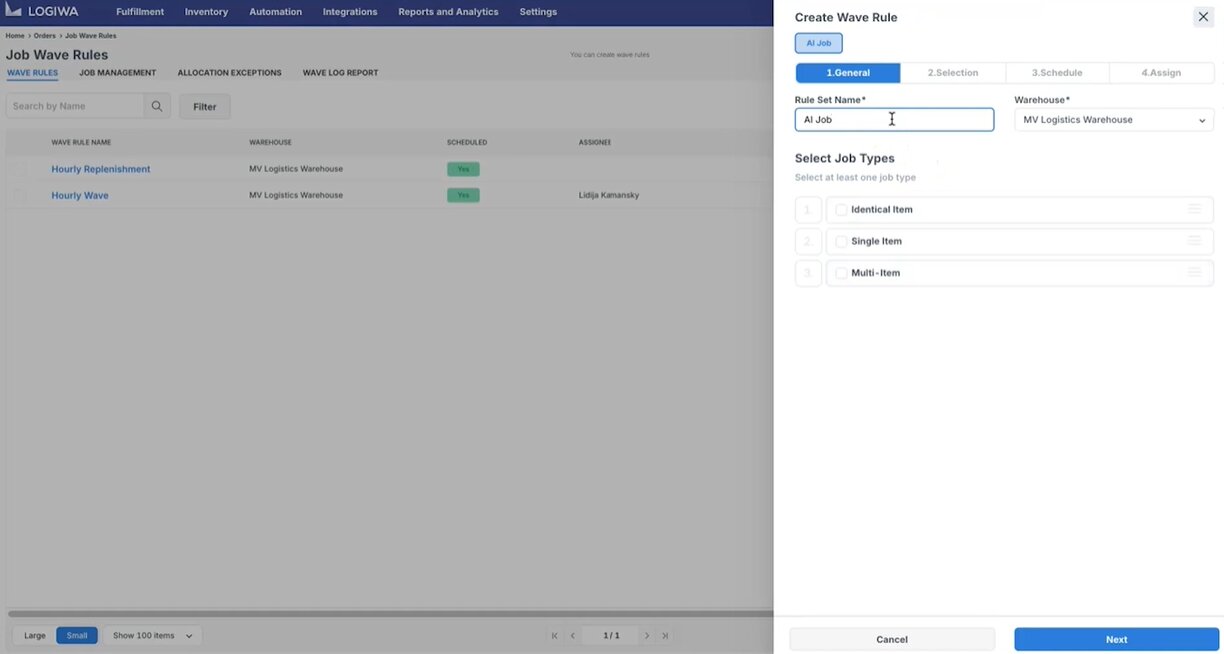Tick the Multi-Item job type checkbox
The image size is (1224, 654).
pos(841,273)
